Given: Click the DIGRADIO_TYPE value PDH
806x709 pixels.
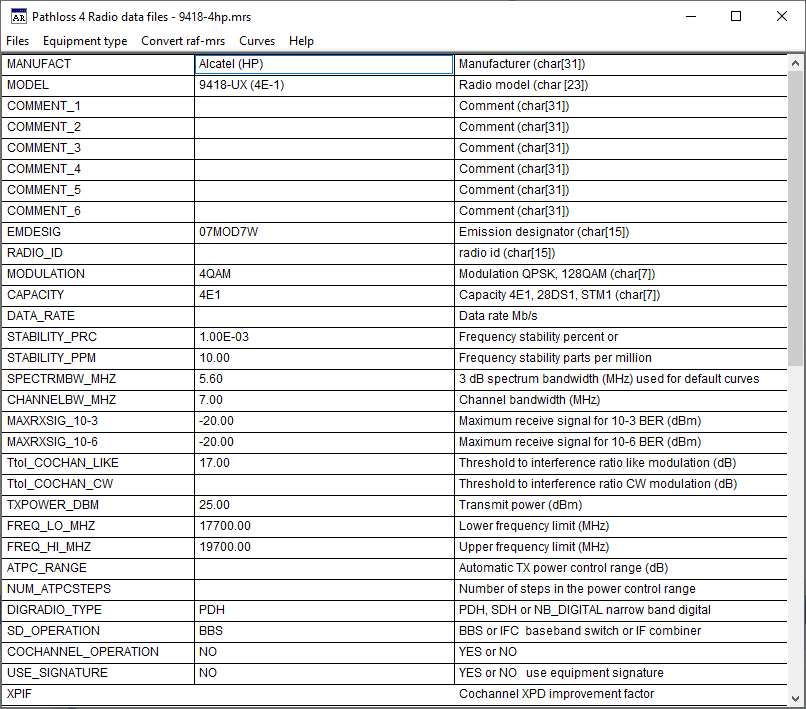Looking at the screenshot, I should click(324, 610).
